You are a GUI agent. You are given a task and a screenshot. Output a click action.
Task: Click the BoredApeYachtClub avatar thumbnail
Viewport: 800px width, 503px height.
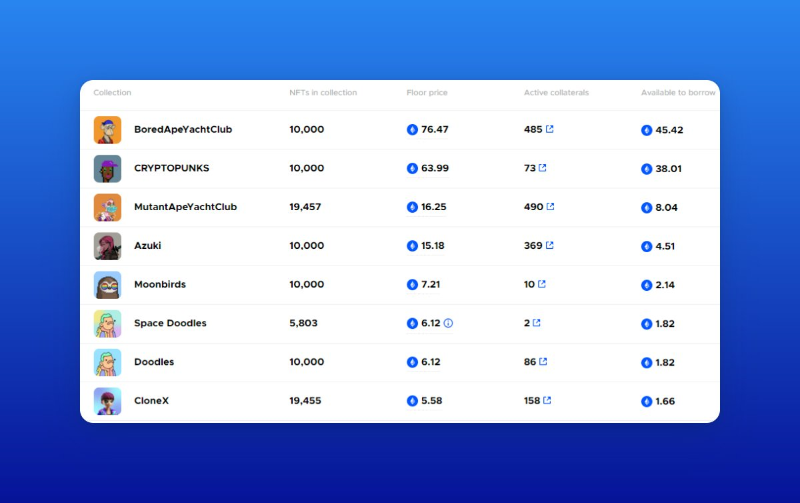108,130
